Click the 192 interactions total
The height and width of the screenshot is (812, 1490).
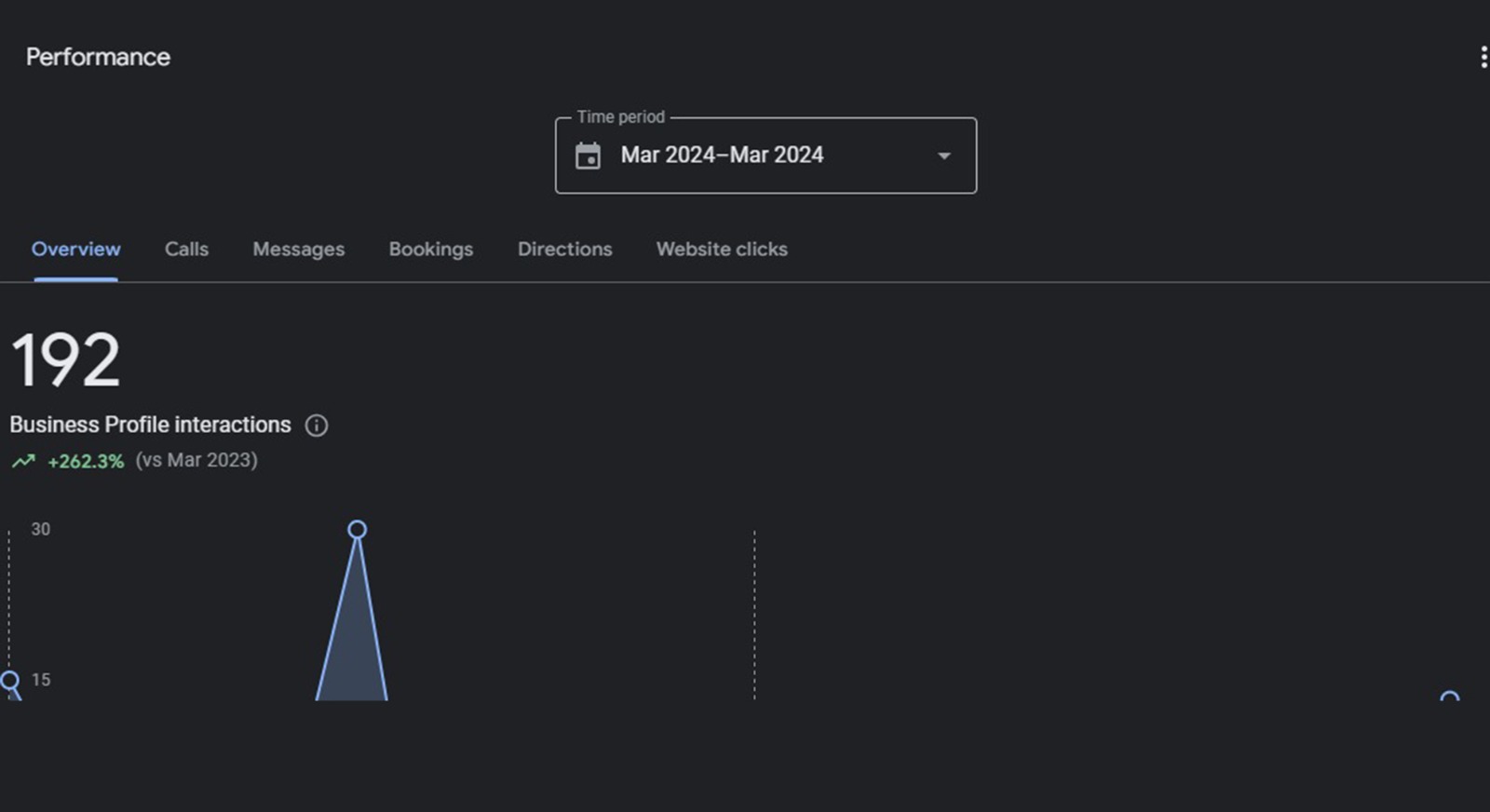(x=65, y=360)
